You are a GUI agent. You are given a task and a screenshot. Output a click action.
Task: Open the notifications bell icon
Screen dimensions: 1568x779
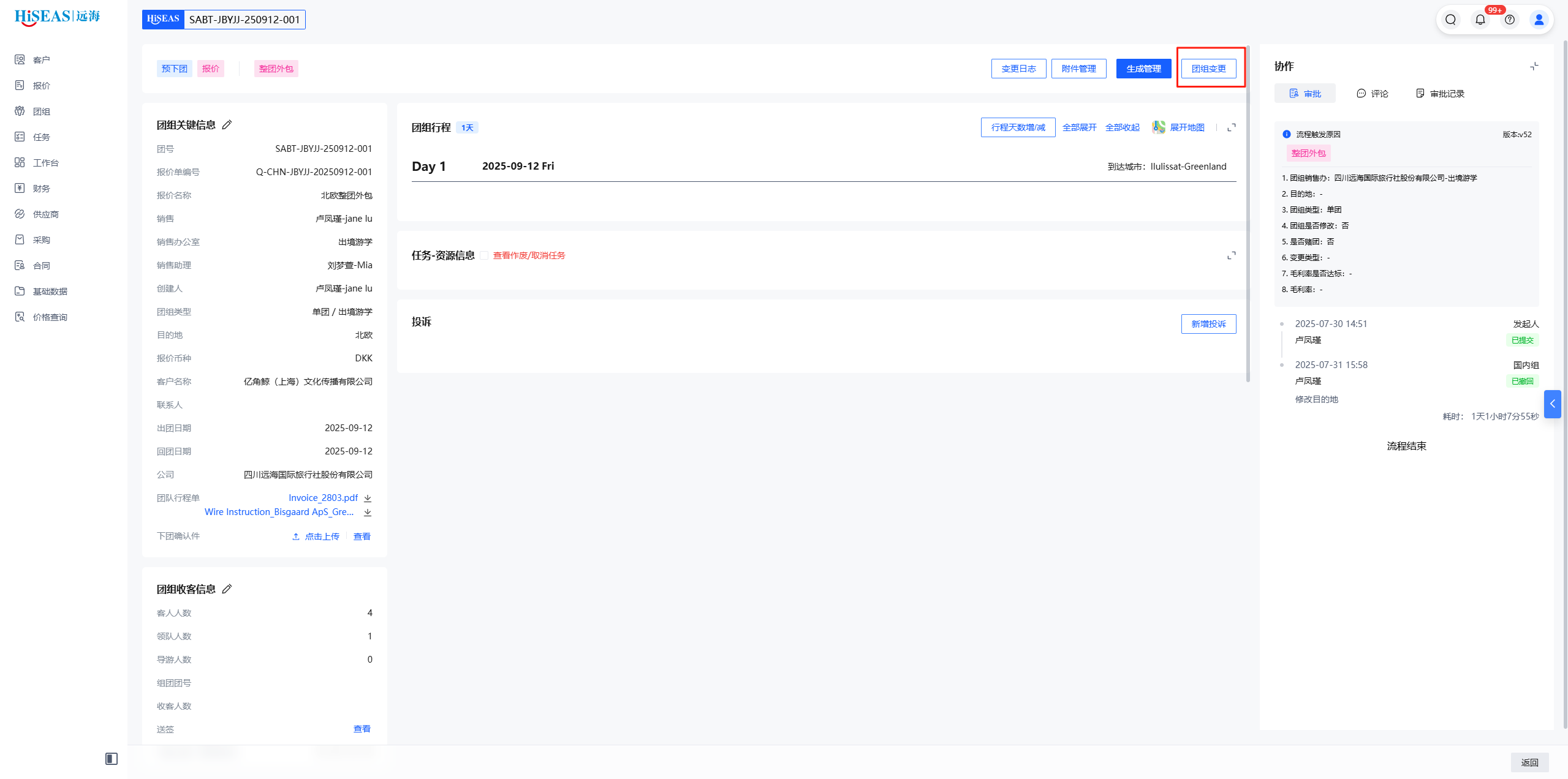click(x=1480, y=20)
